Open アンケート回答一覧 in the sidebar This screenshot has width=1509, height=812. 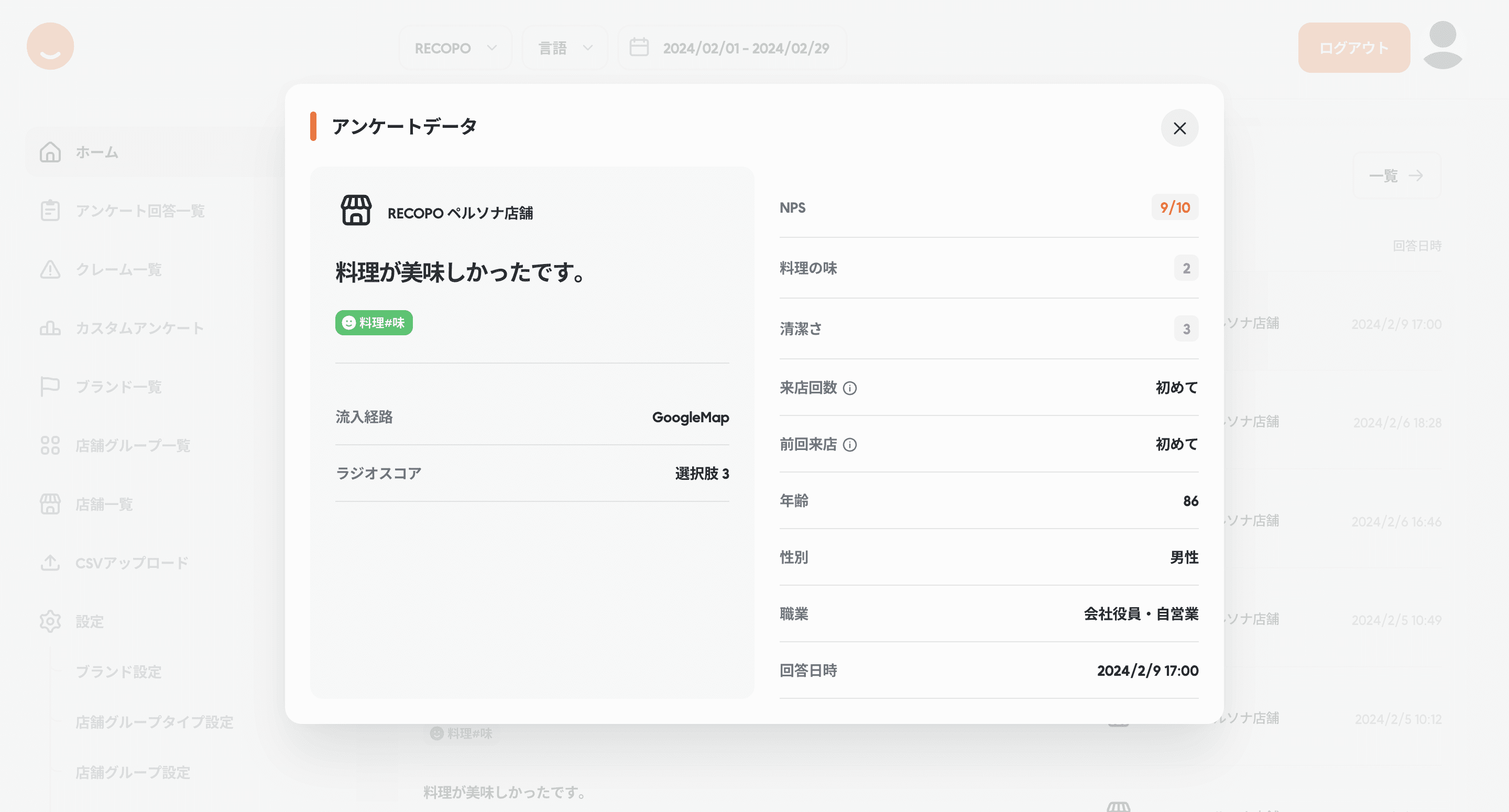pos(139,211)
